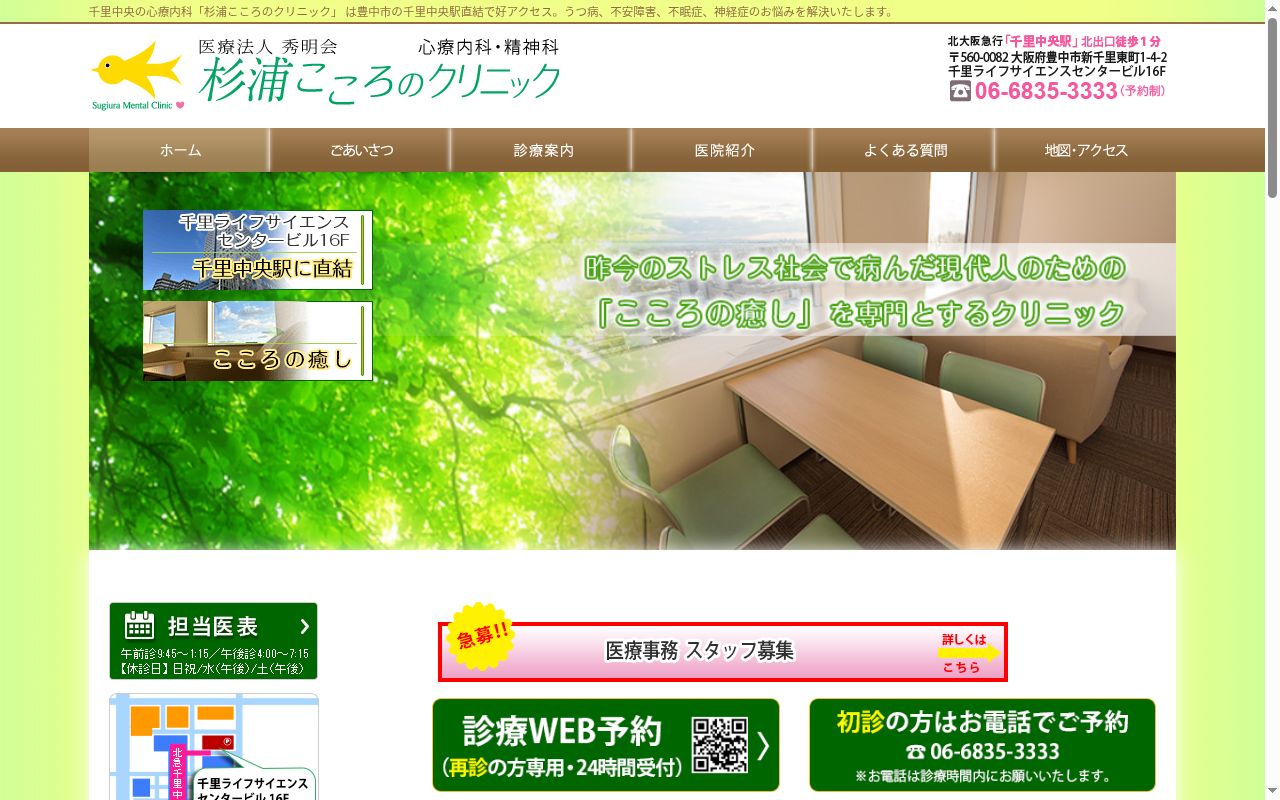Click phone number 06-6835-3333 in header
The image size is (1280, 800).
click(1046, 91)
